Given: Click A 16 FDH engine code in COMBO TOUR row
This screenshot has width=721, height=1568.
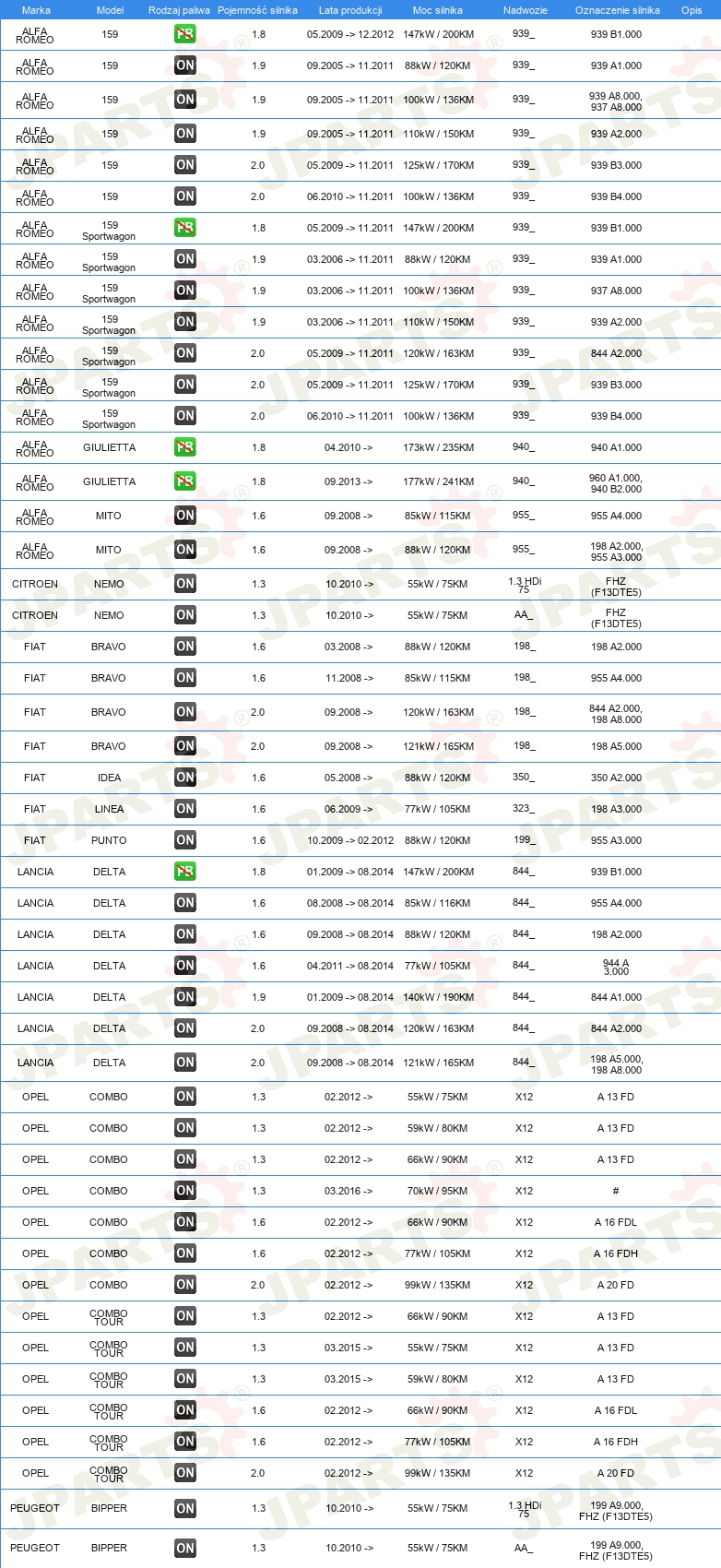Looking at the screenshot, I should tap(616, 1442).
